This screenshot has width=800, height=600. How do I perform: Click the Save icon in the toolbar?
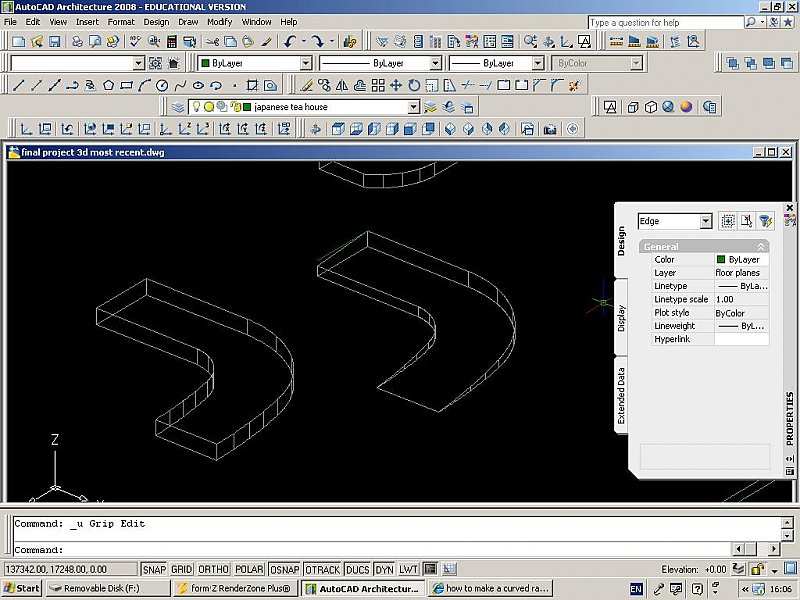pos(54,41)
